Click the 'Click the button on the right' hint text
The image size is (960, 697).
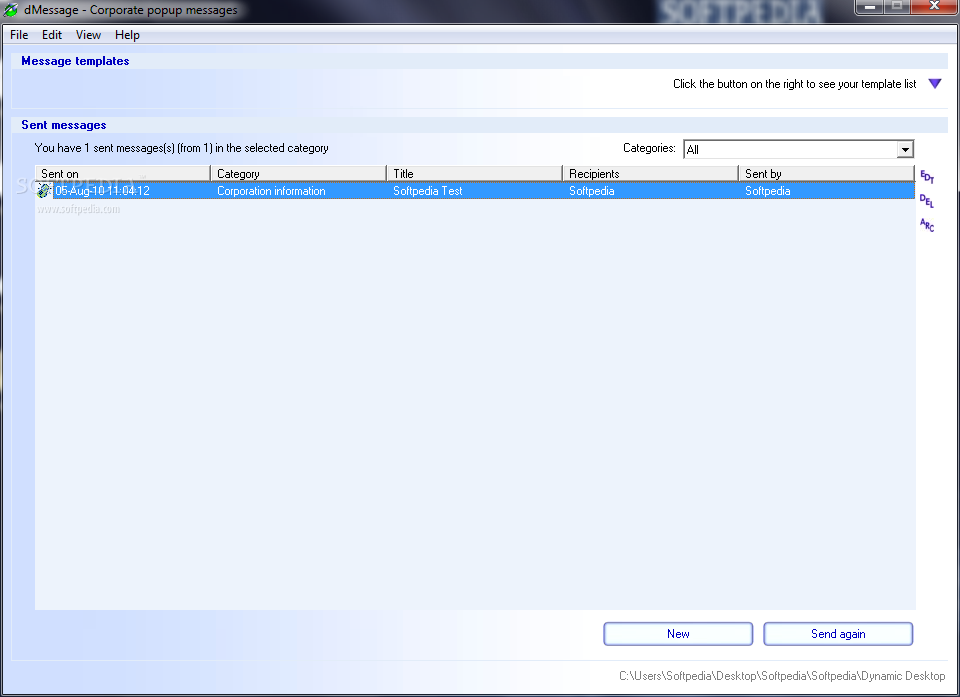795,84
